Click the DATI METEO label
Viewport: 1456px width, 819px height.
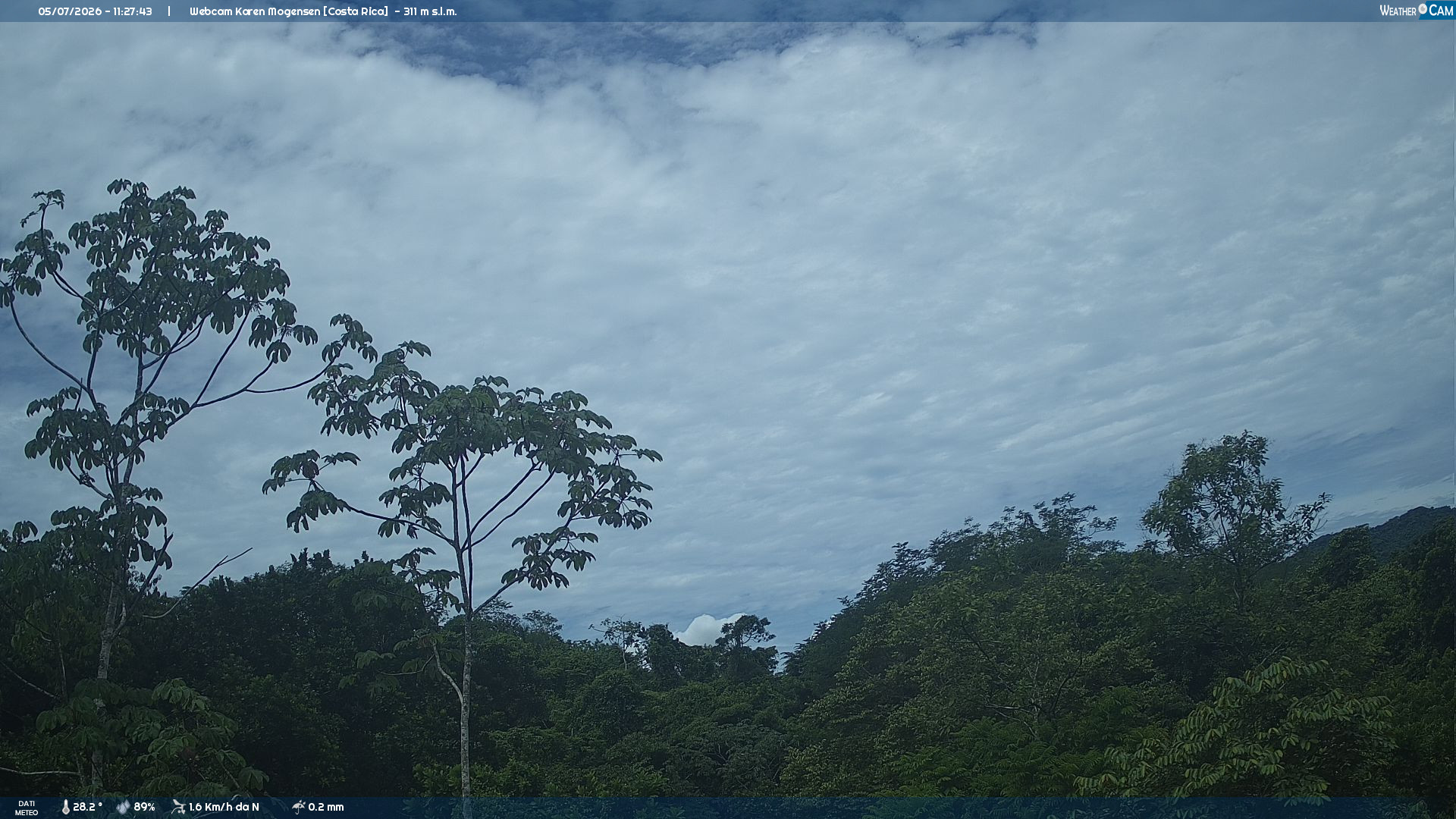click(x=27, y=808)
